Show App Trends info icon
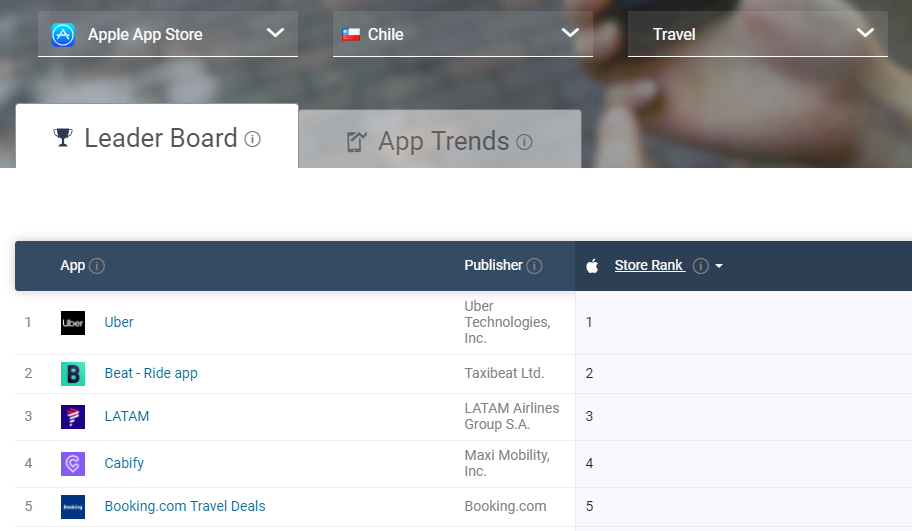 [x=524, y=142]
